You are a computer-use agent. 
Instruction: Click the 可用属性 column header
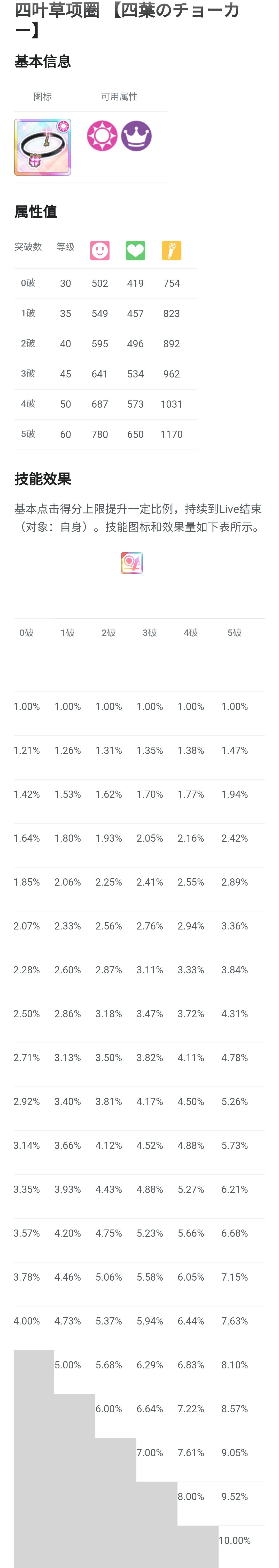119,97
